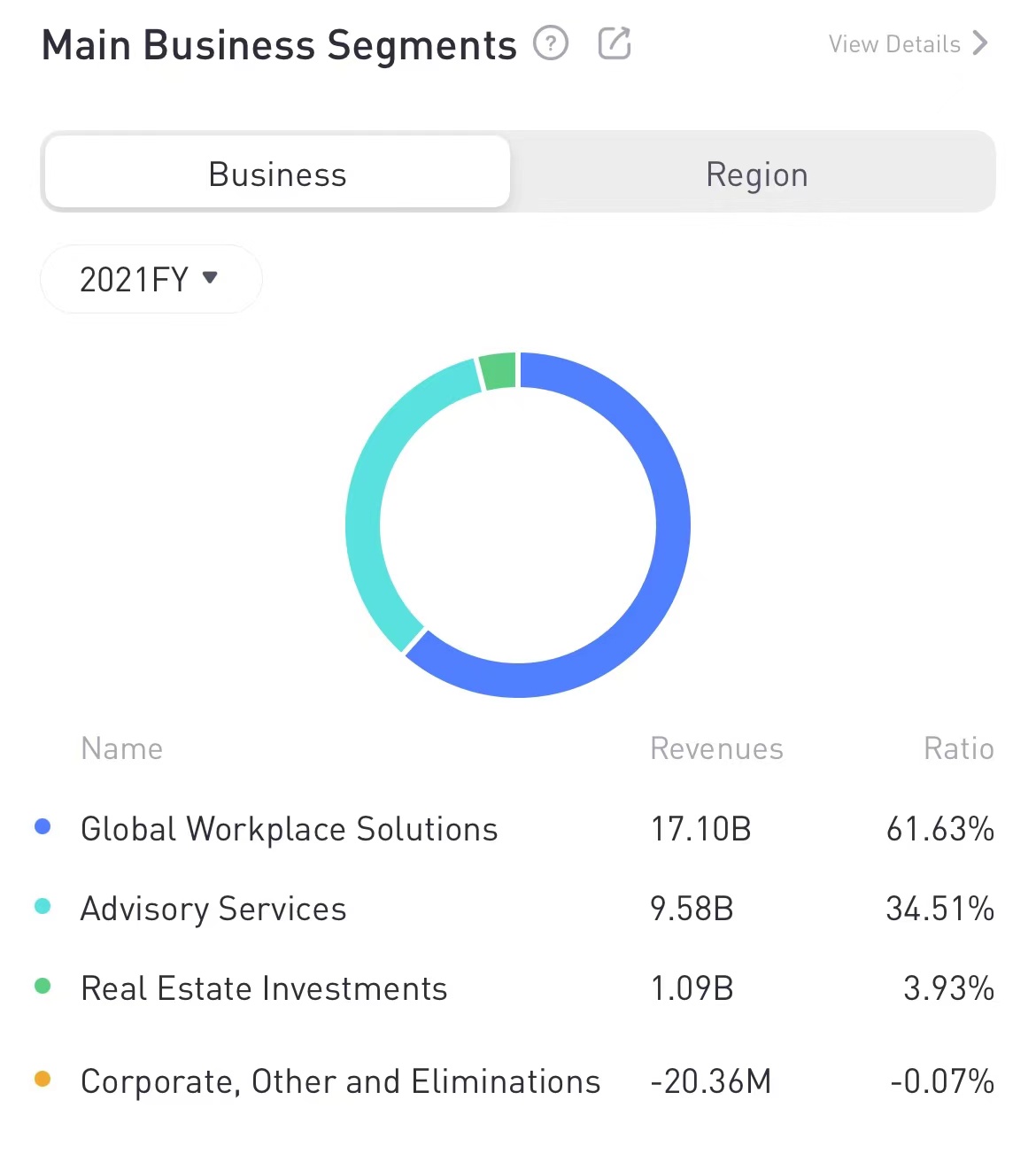Click orange legend dot for Corporate, Other
The width and height of the screenshot is (1036, 1154).
point(43,1079)
